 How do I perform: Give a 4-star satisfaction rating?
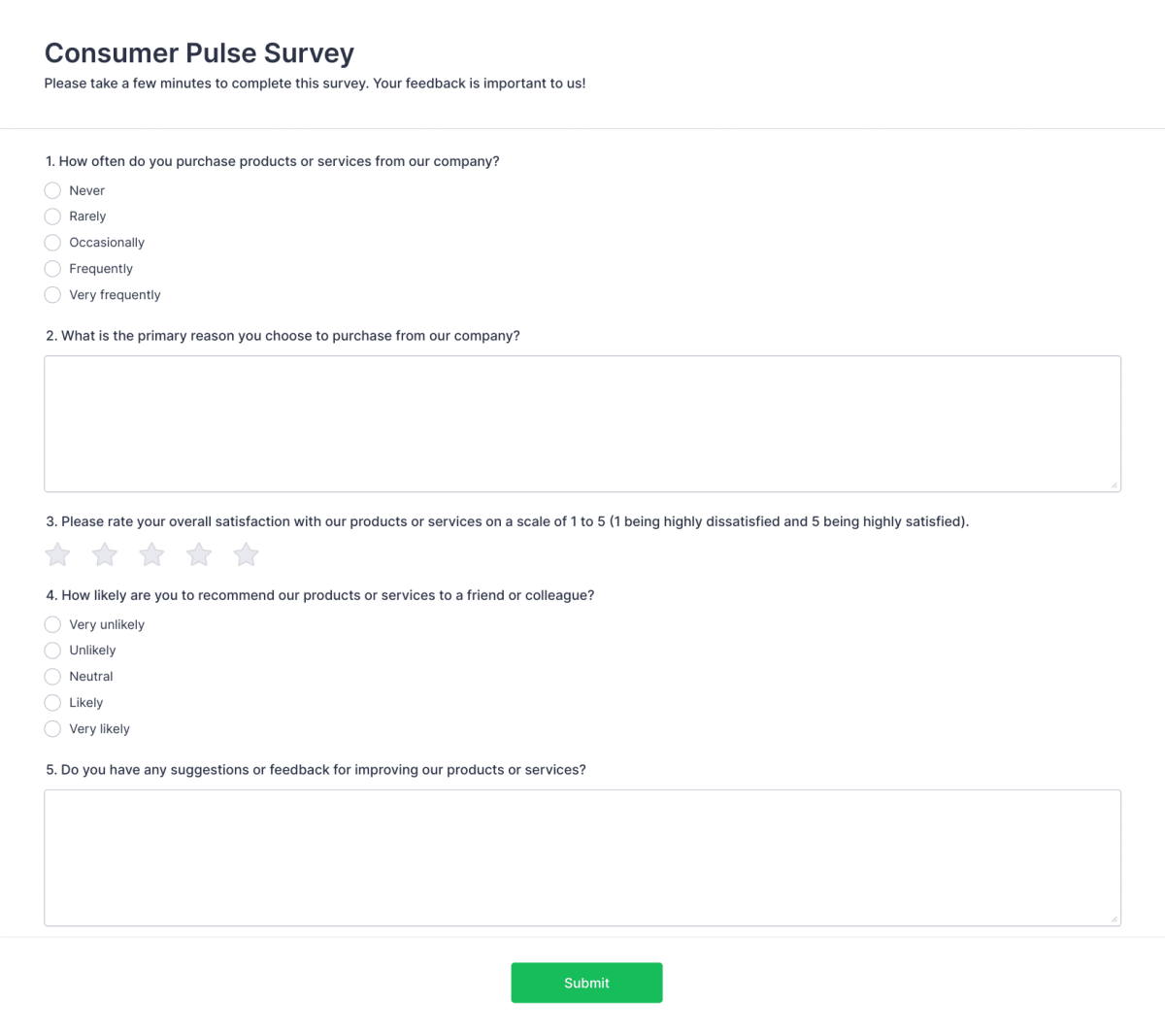198,553
